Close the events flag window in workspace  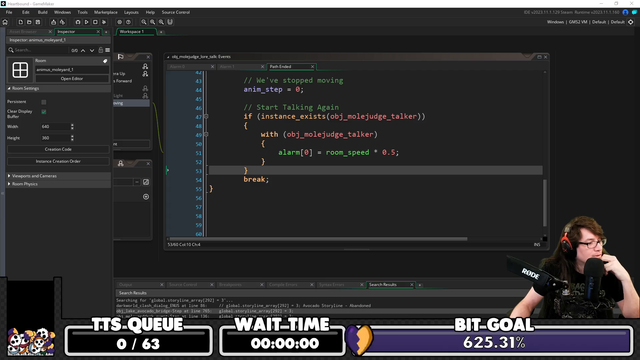point(148,57)
